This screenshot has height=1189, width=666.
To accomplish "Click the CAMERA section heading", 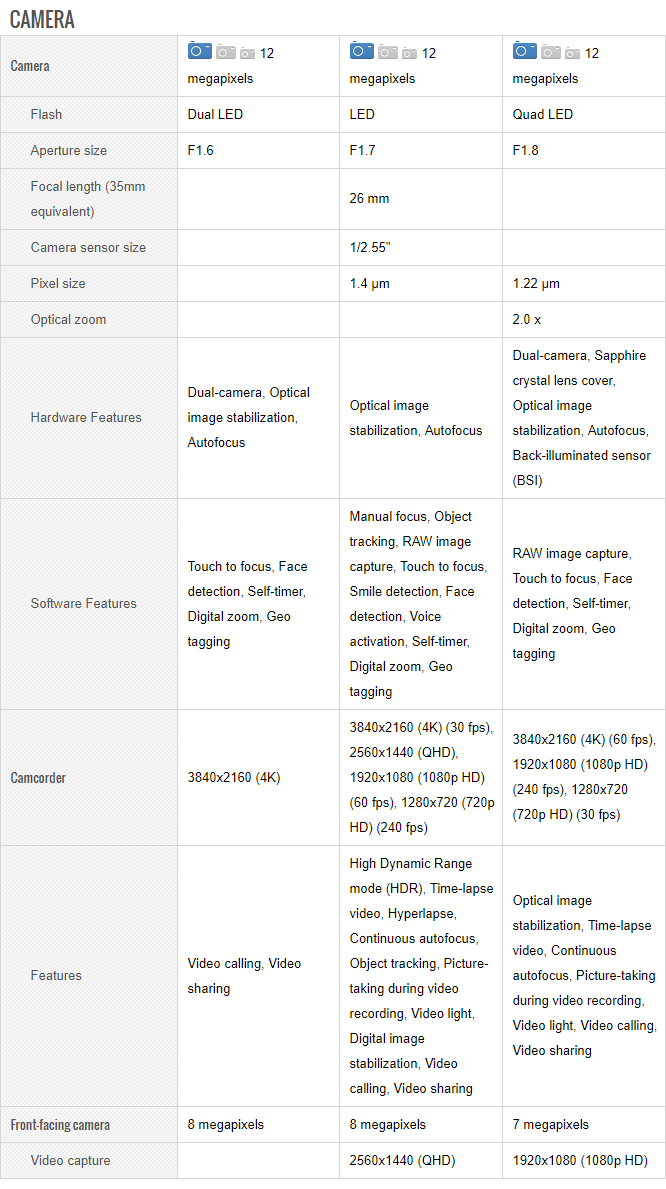I will pyautogui.click(x=42, y=19).
